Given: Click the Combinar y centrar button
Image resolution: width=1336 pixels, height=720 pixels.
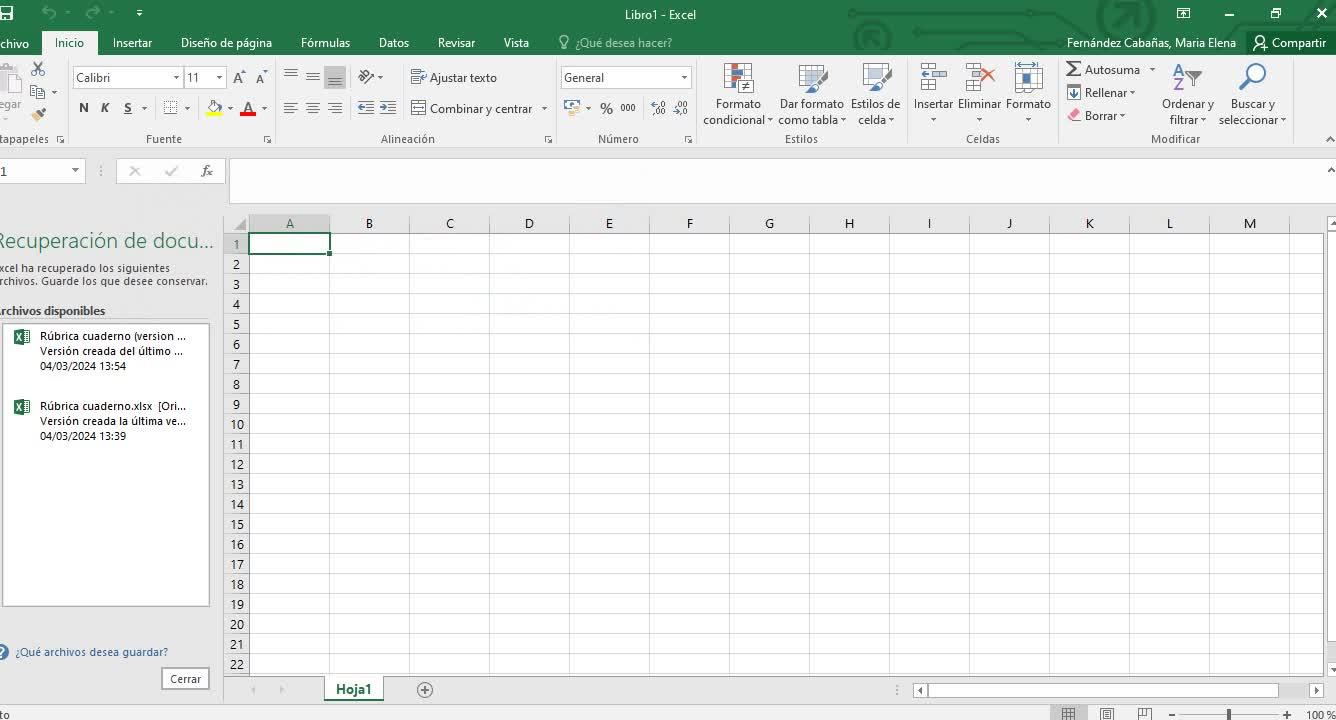Looking at the screenshot, I should [x=472, y=108].
